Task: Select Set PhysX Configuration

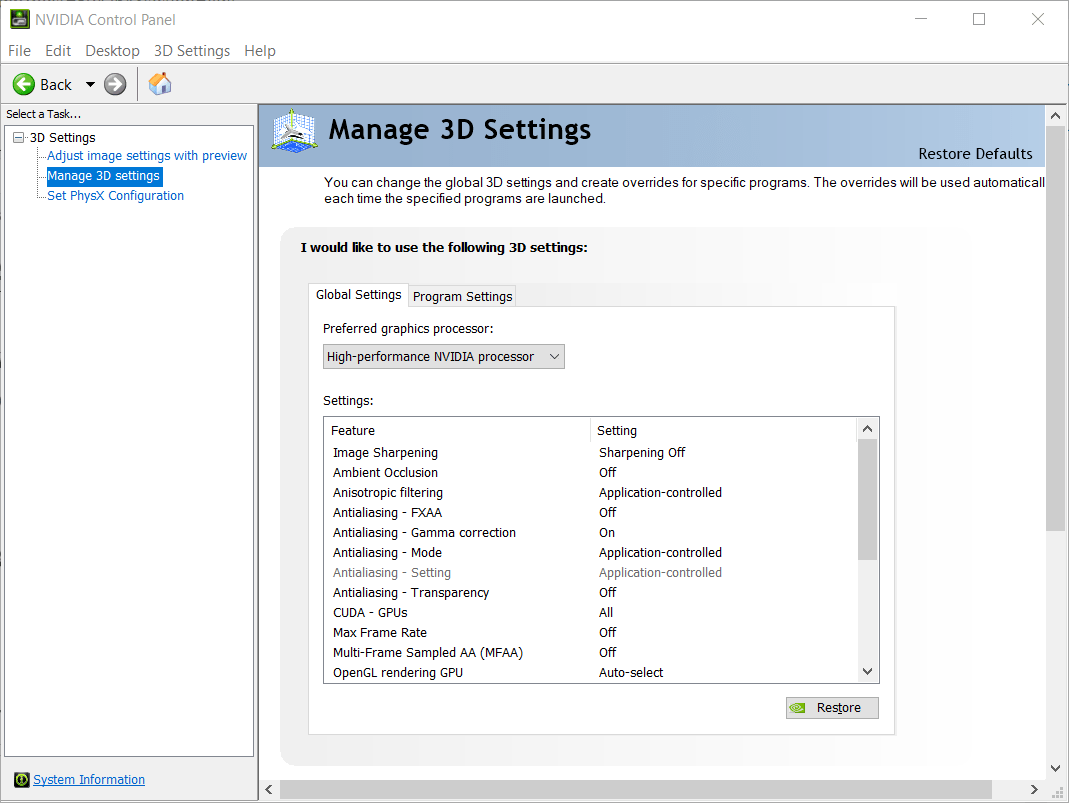Action: 116,195
